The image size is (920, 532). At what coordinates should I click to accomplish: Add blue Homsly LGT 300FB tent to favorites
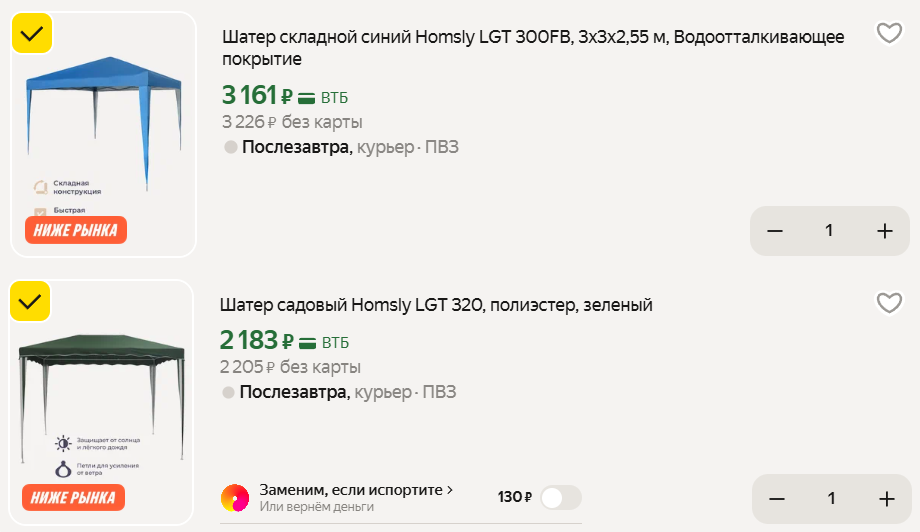coord(889,33)
